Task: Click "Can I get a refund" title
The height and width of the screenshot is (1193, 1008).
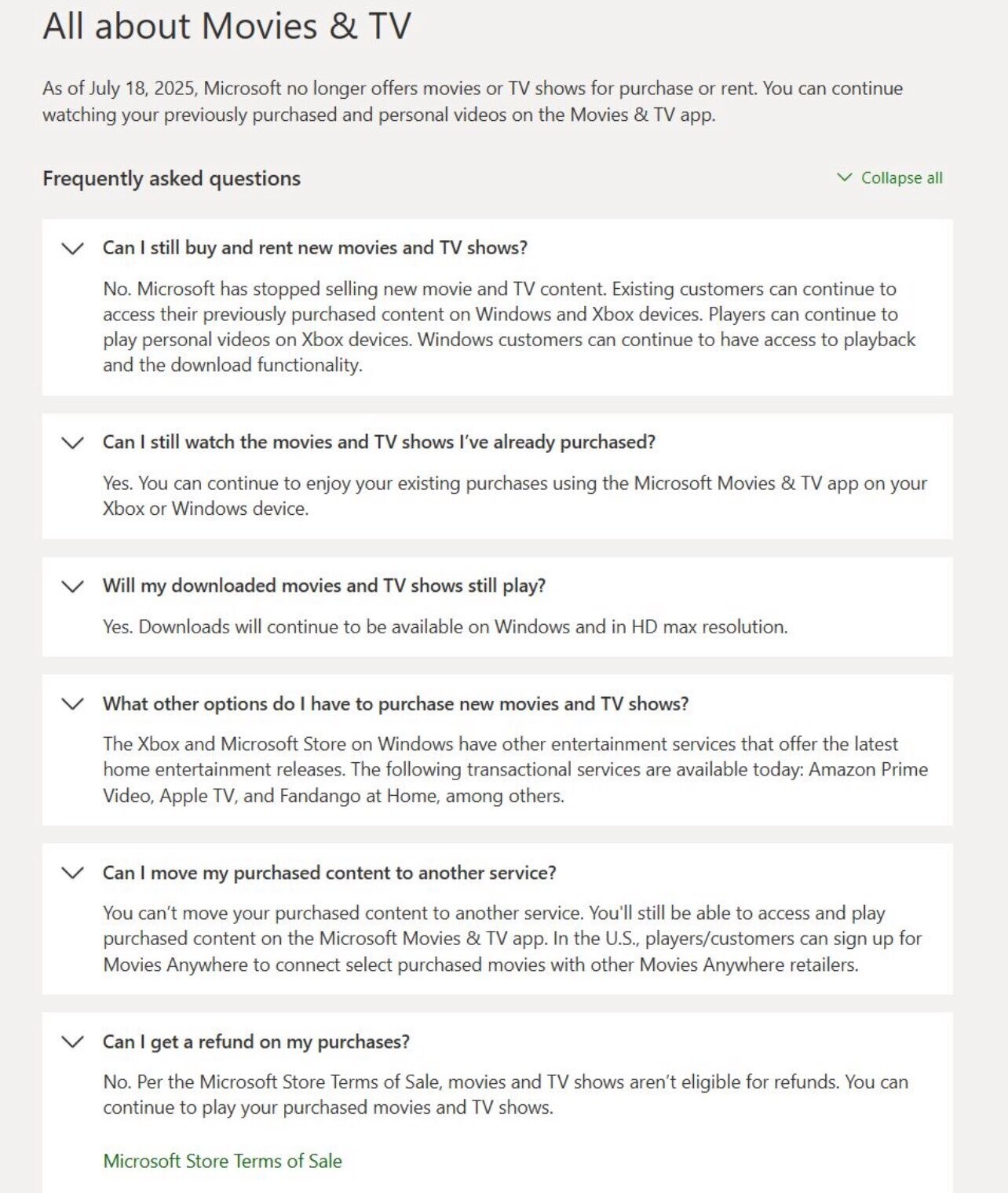Action: pos(256,1042)
